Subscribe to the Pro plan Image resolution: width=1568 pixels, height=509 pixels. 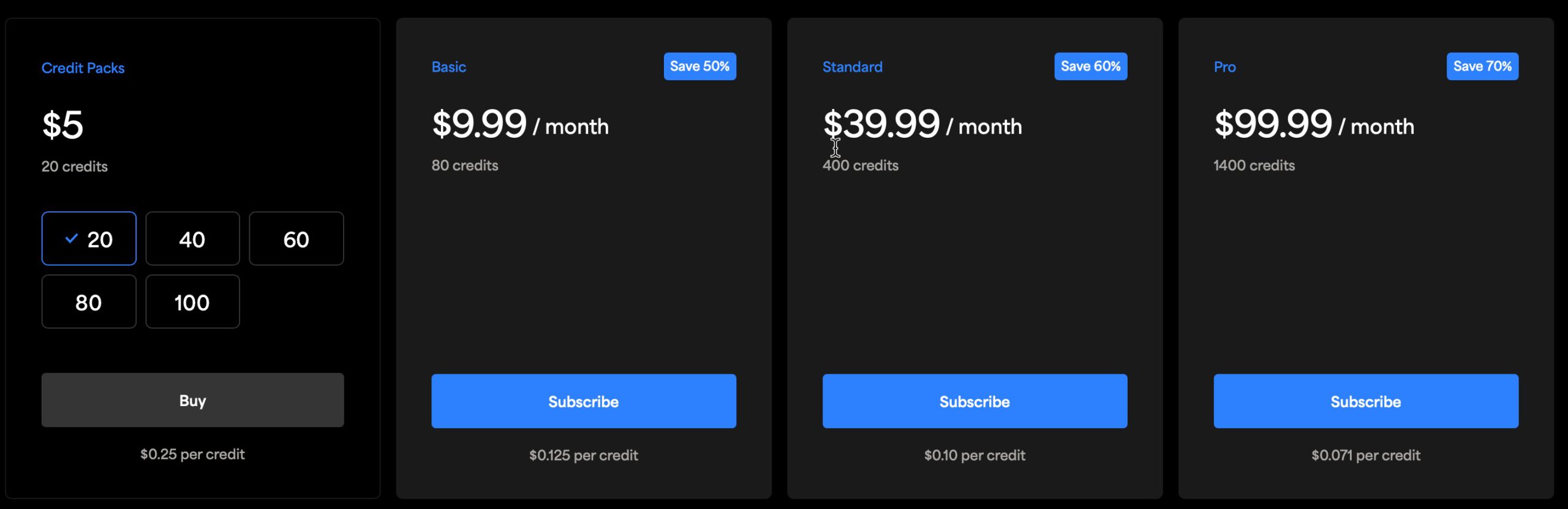(1365, 401)
